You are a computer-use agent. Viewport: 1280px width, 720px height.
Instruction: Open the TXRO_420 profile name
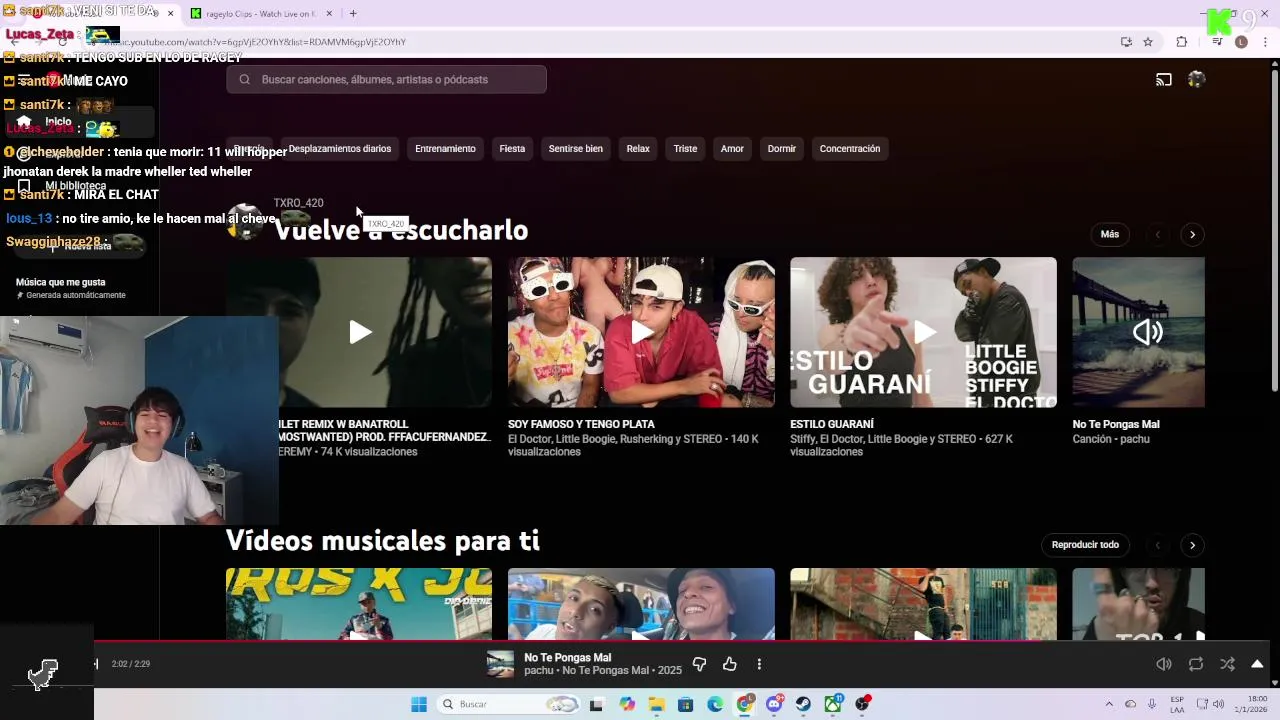point(298,203)
